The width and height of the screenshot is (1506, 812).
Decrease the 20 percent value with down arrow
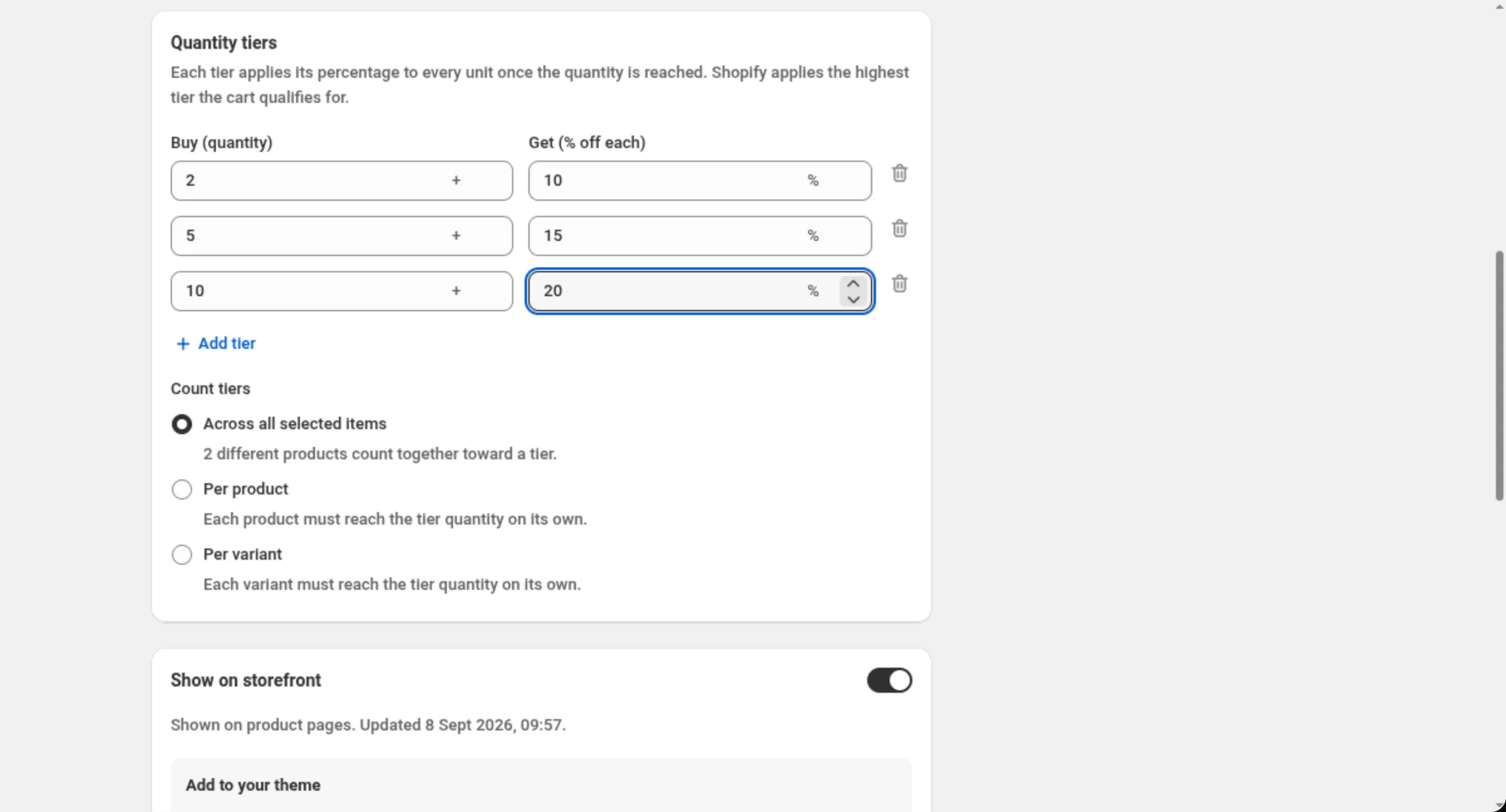tap(853, 299)
